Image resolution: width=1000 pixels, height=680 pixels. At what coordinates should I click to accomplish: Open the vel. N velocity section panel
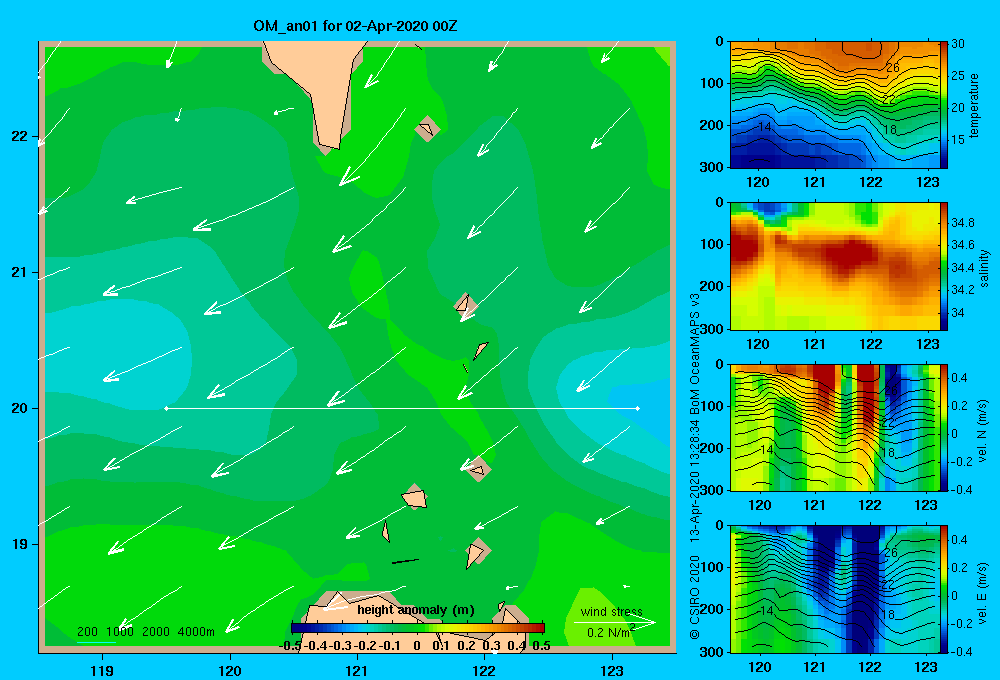click(x=835, y=428)
